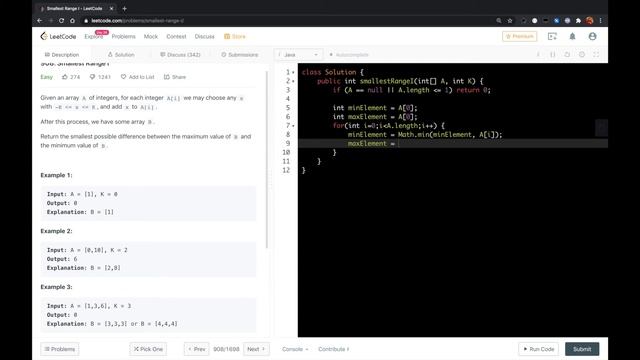Dislike the problem with thumbs down
This screenshot has height=360, width=640.
[x=100, y=77]
